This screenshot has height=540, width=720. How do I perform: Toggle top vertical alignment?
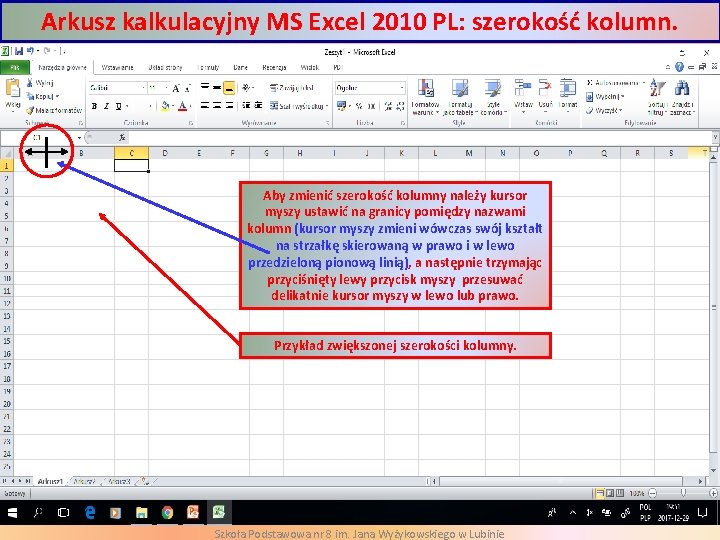coord(205,87)
